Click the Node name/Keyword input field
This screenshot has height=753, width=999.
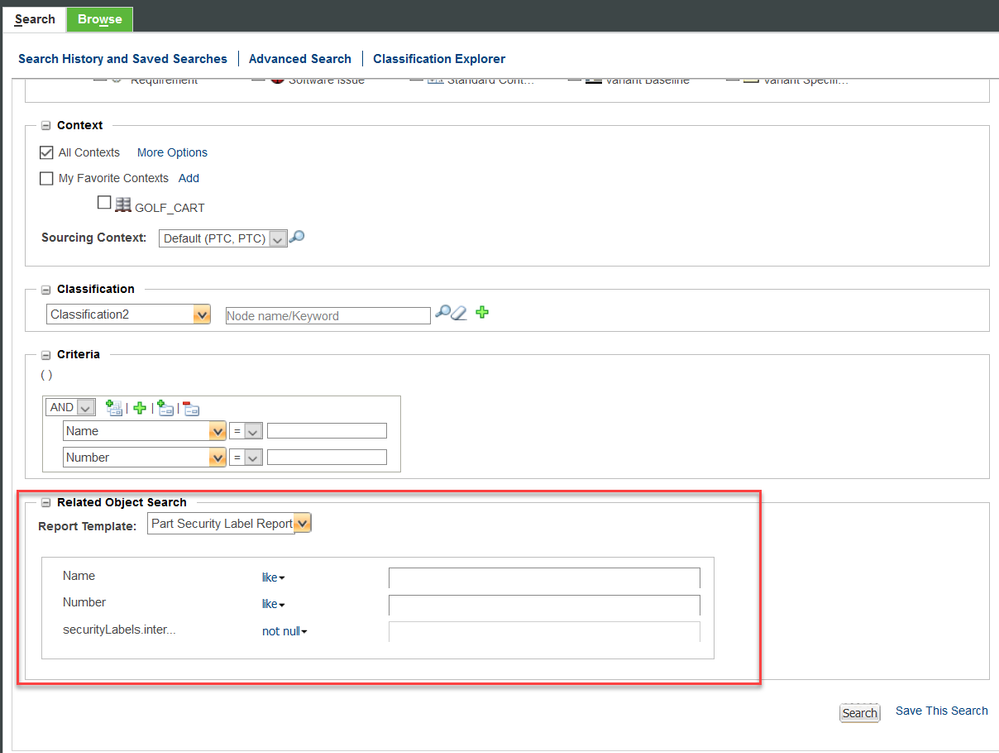point(328,316)
